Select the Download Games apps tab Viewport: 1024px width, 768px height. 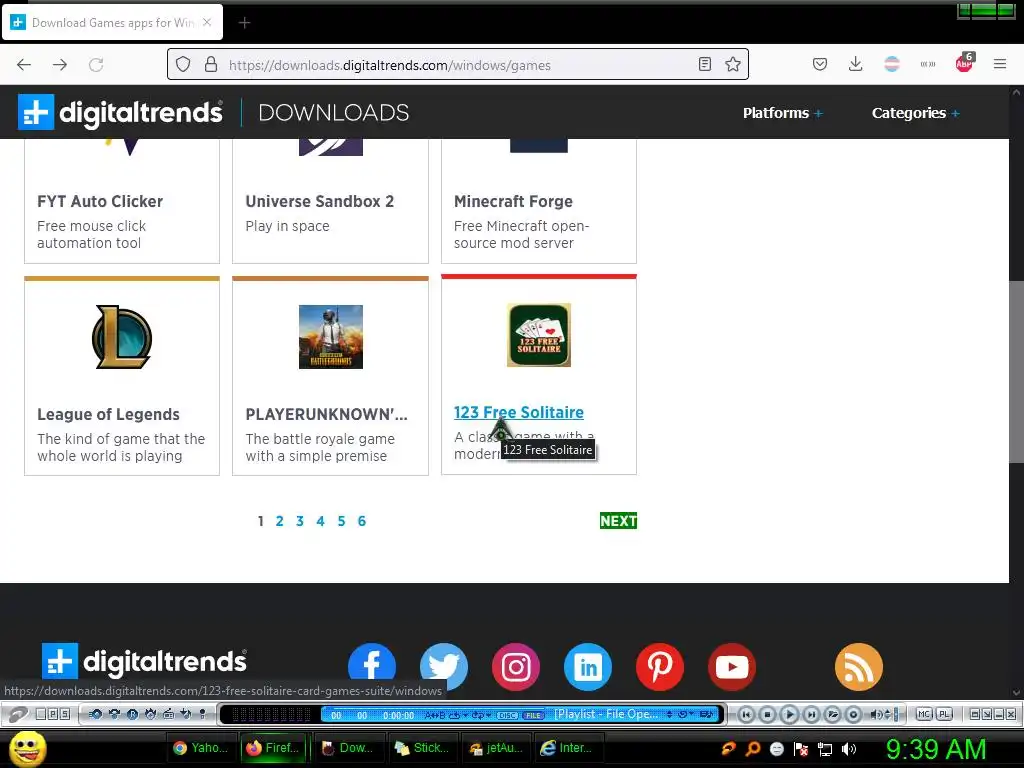[112, 22]
